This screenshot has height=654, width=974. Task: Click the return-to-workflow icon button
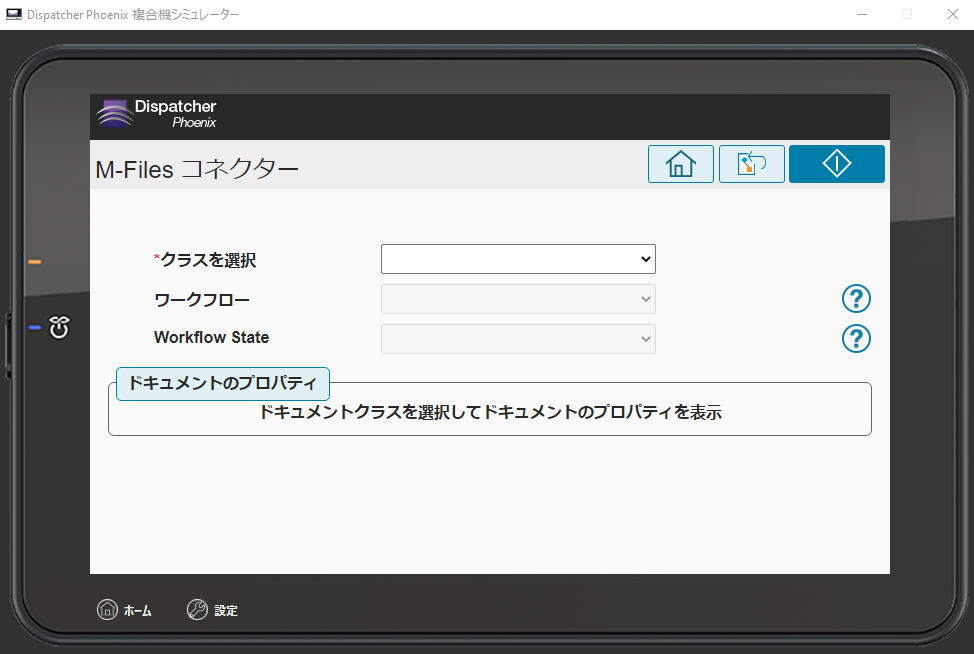[752, 164]
